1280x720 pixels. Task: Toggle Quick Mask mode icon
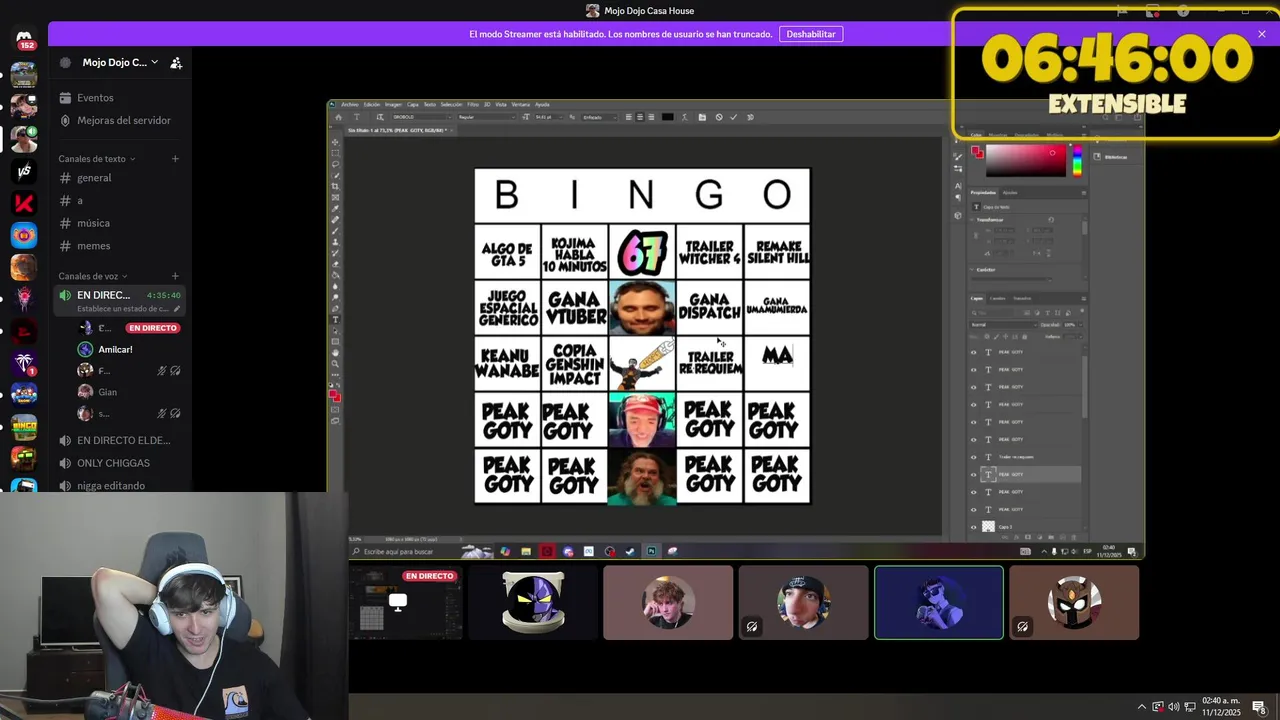pyautogui.click(x=335, y=409)
